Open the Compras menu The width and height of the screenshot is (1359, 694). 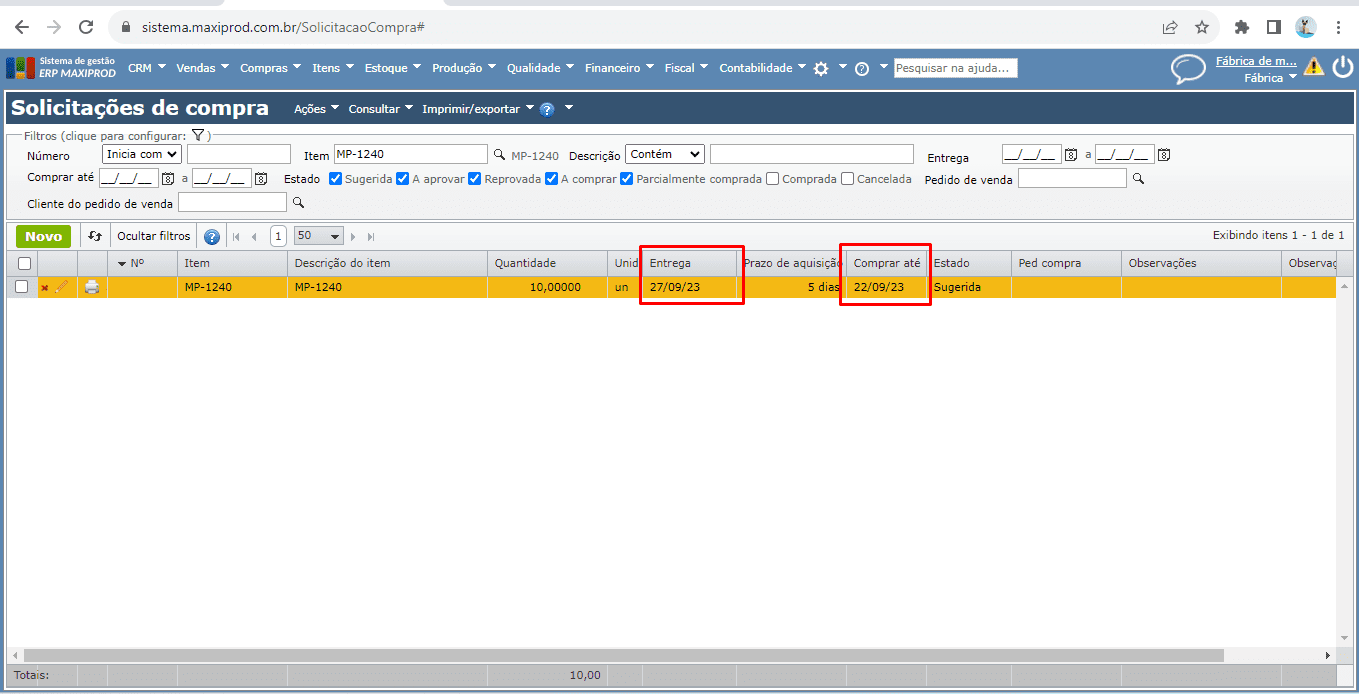tap(270, 68)
